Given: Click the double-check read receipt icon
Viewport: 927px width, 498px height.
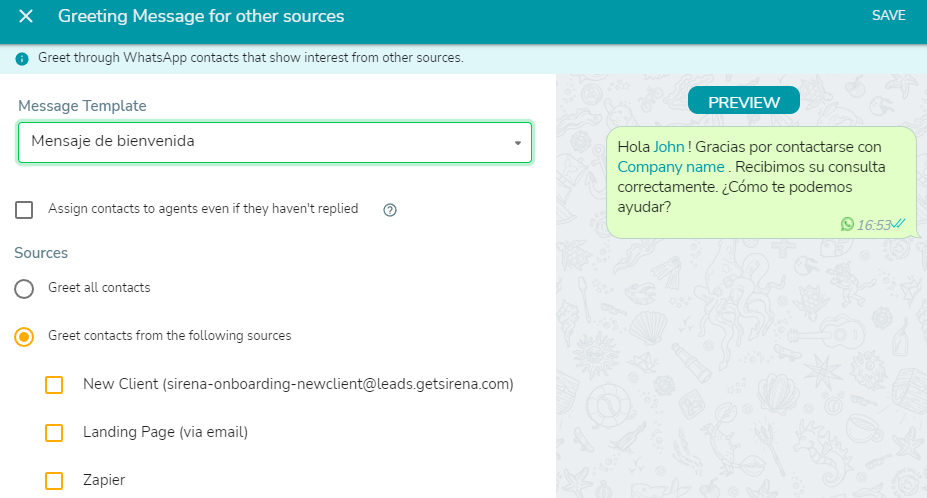Looking at the screenshot, I should coord(898,224).
